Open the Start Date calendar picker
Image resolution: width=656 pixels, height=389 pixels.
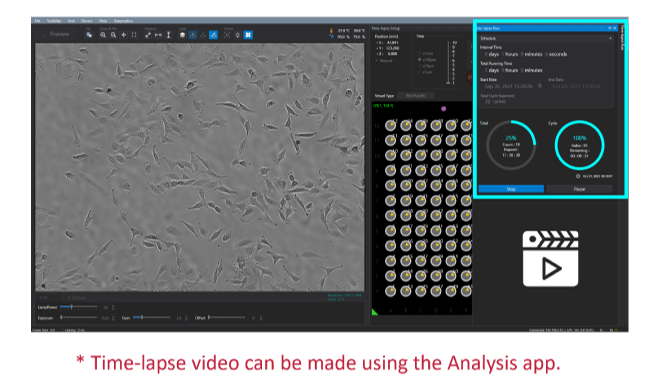[540, 86]
